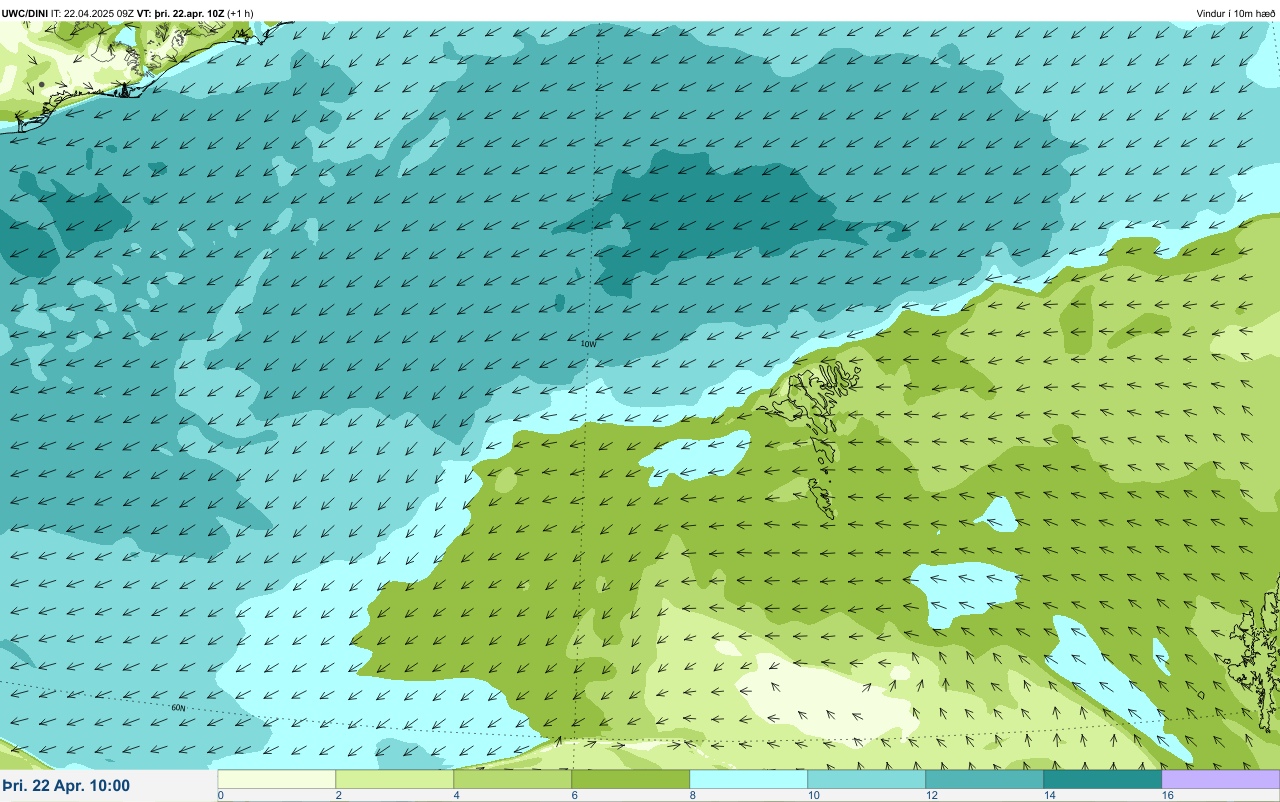Click the legend value '4'
The width and height of the screenshot is (1280, 802).
(x=456, y=795)
